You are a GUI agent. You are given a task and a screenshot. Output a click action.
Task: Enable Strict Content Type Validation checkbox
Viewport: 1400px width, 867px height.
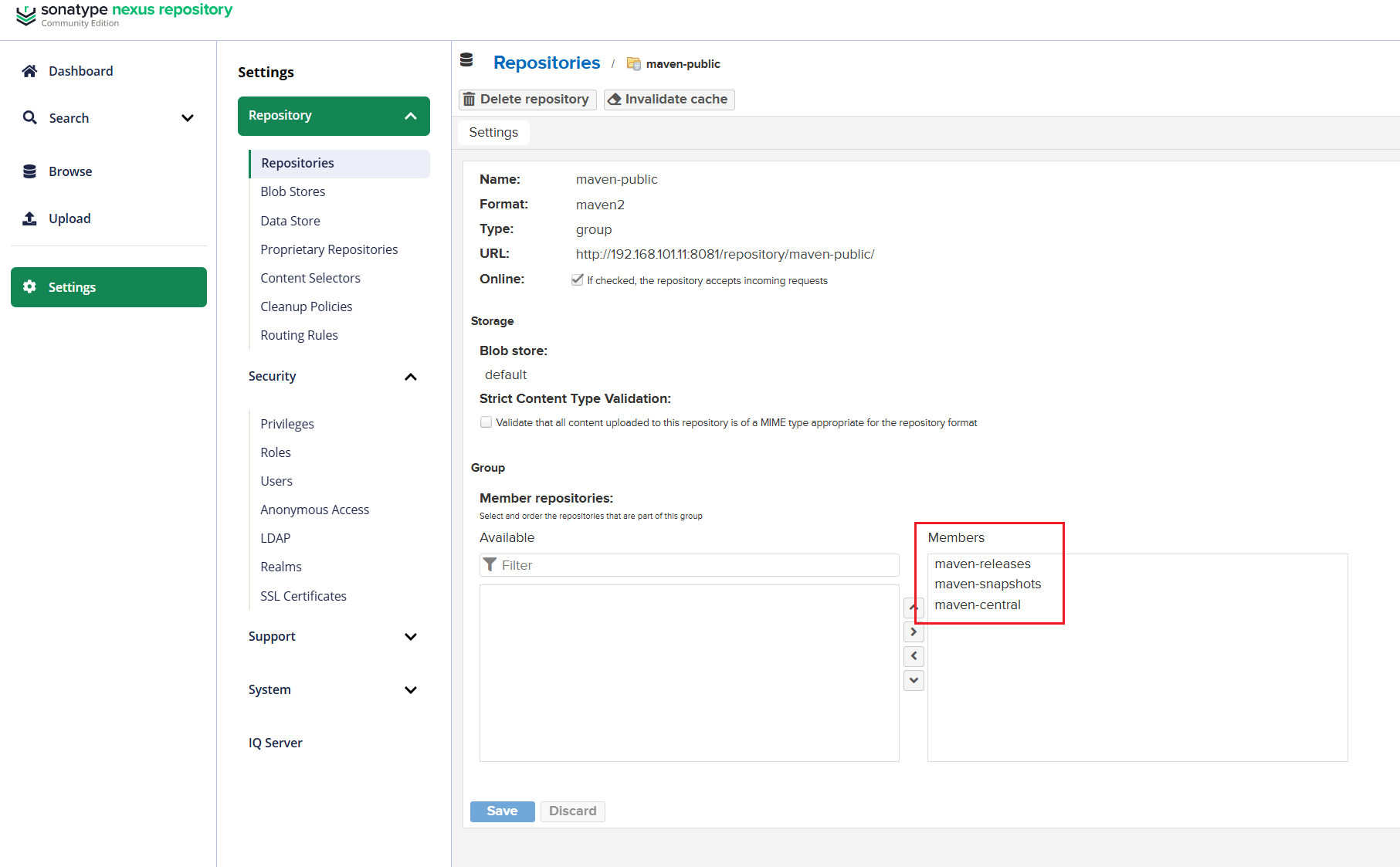tap(486, 422)
